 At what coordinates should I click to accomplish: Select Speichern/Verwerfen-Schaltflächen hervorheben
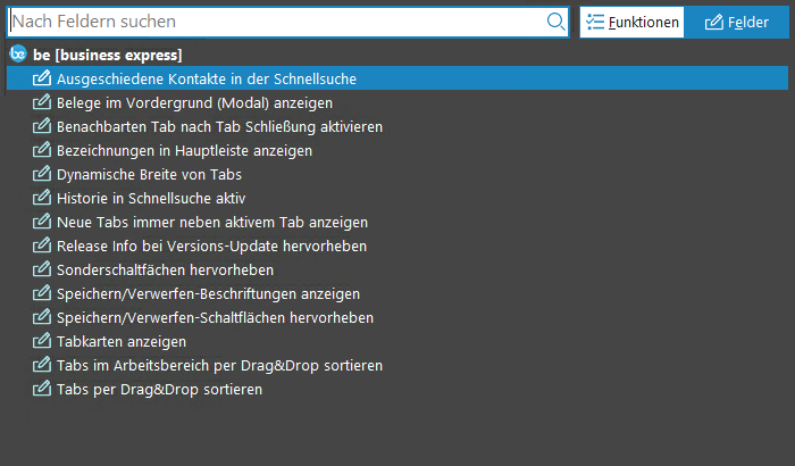pos(215,318)
